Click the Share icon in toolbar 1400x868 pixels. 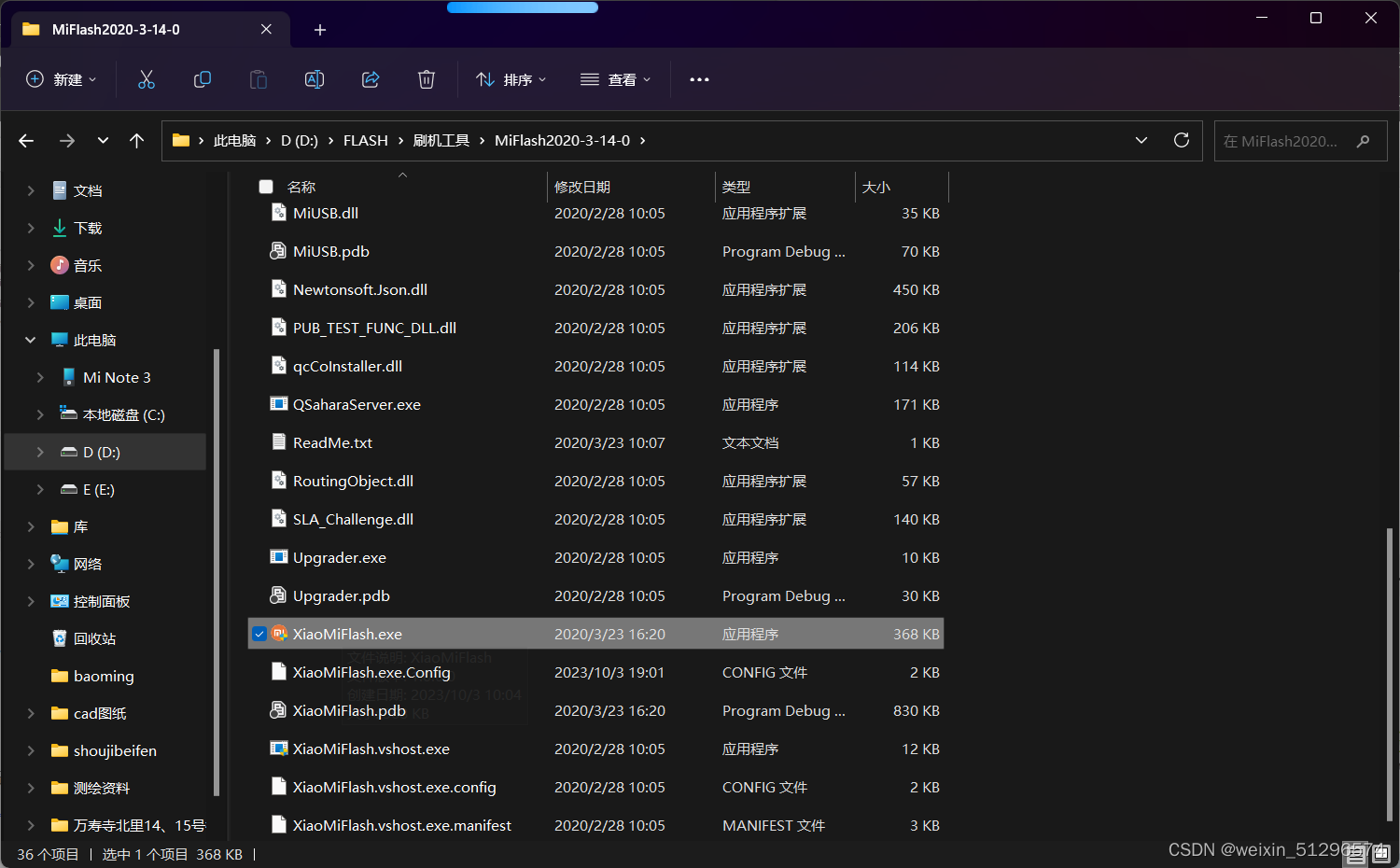point(371,79)
